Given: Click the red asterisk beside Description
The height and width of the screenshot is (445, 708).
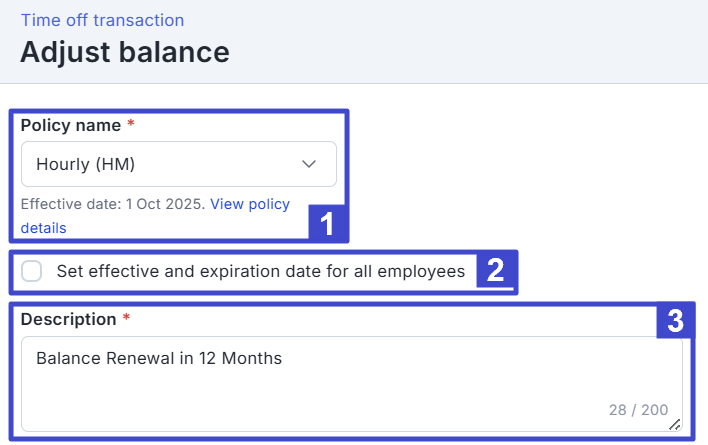Looking at the screenshot, I should [126, 319].
